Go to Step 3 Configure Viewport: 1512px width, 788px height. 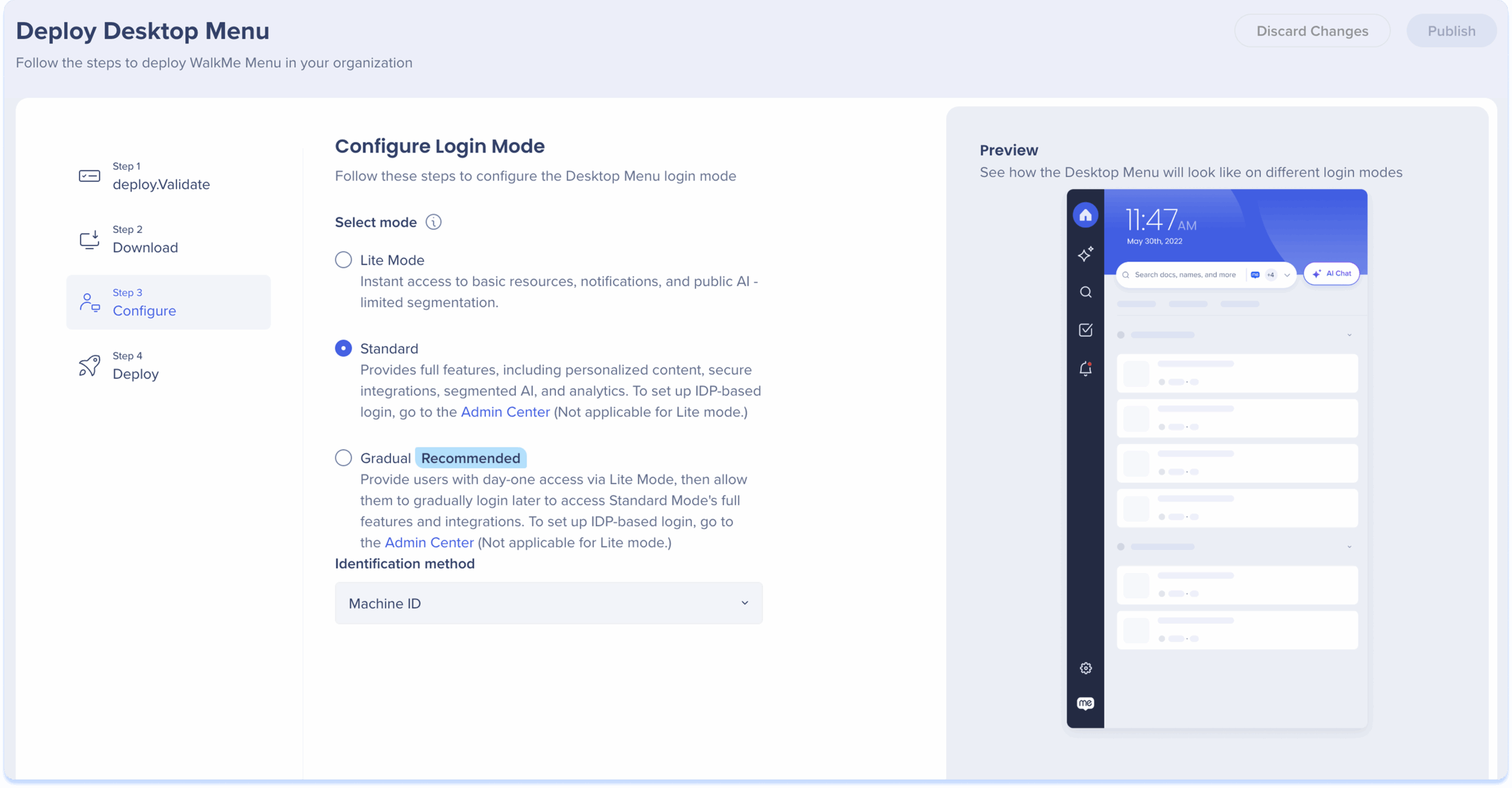coord(168,302)
